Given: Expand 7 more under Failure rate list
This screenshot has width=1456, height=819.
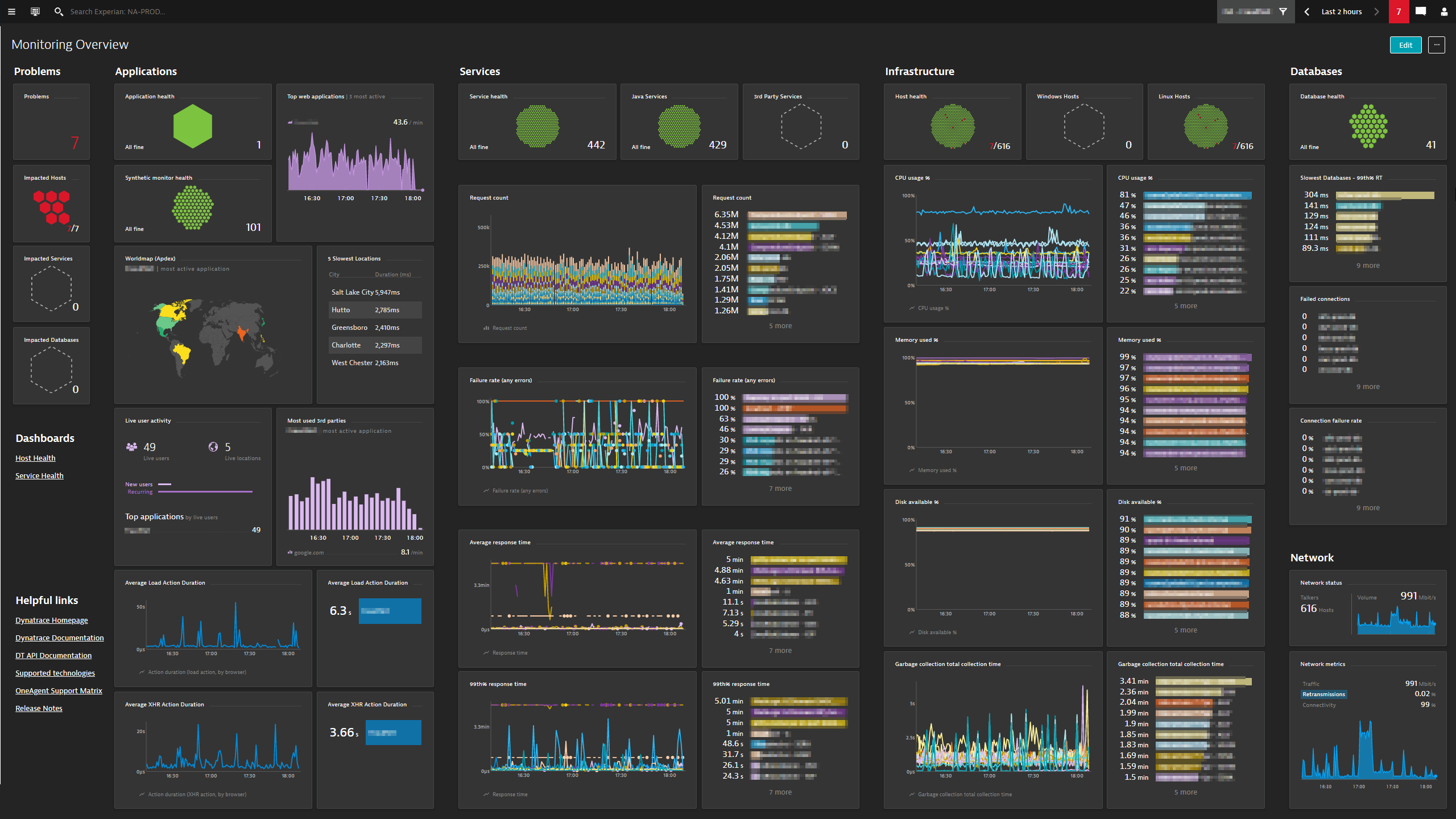Looking at the screenshot, I should [x=780, y=488].
